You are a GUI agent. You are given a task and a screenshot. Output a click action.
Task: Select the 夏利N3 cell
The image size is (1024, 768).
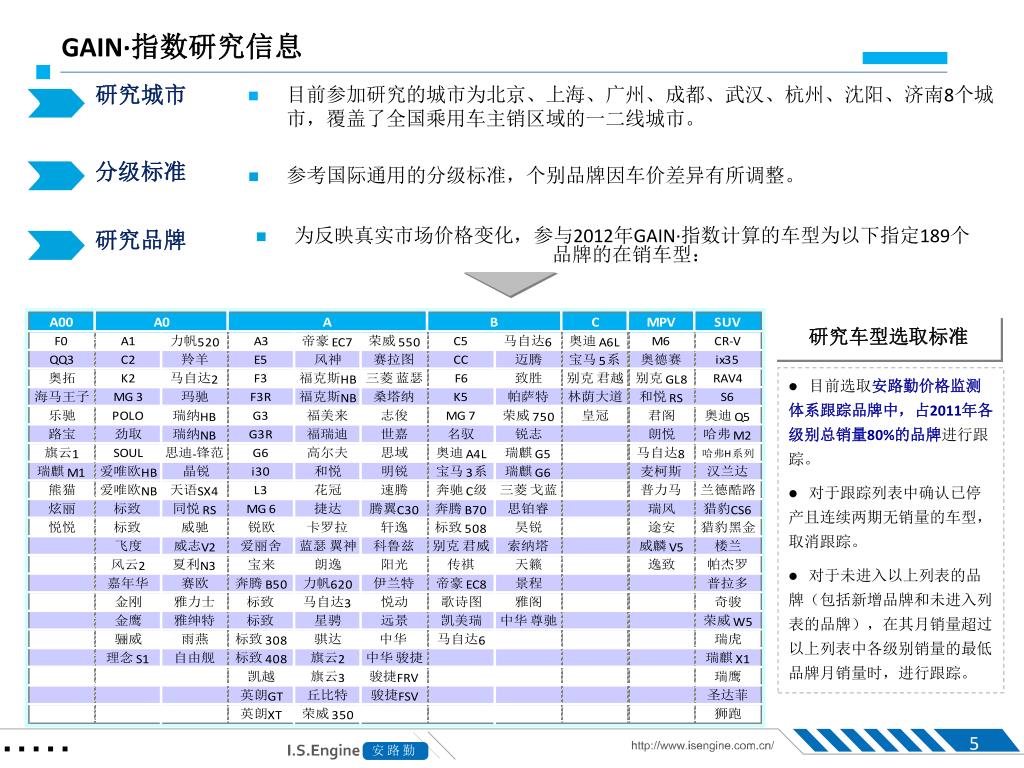click(x=195, y=564)
